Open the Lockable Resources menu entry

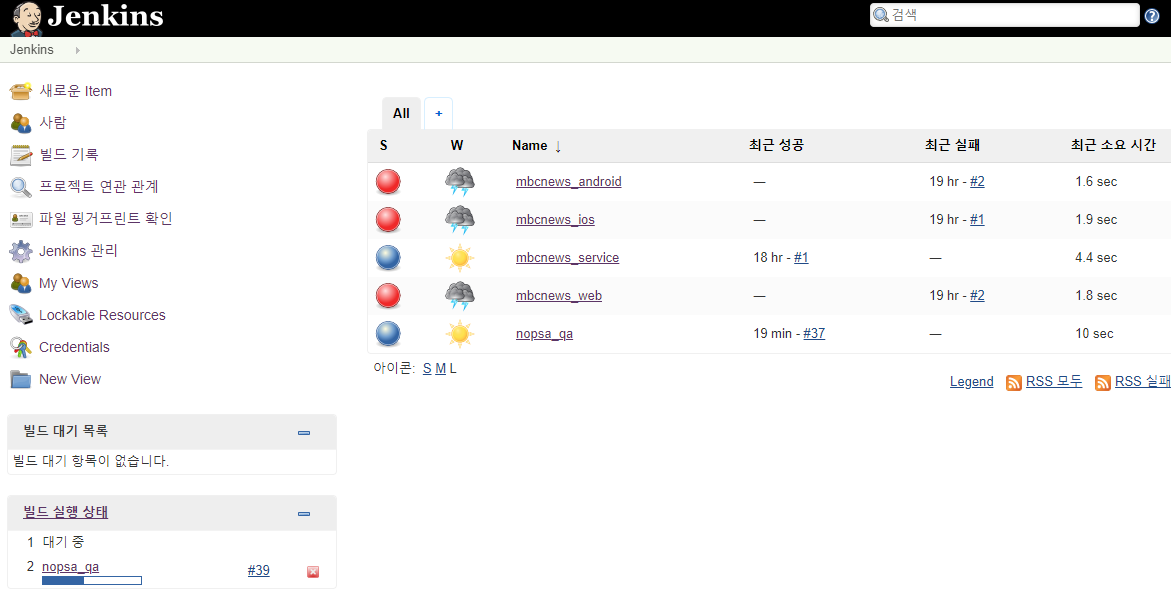[x=102, y=315]
